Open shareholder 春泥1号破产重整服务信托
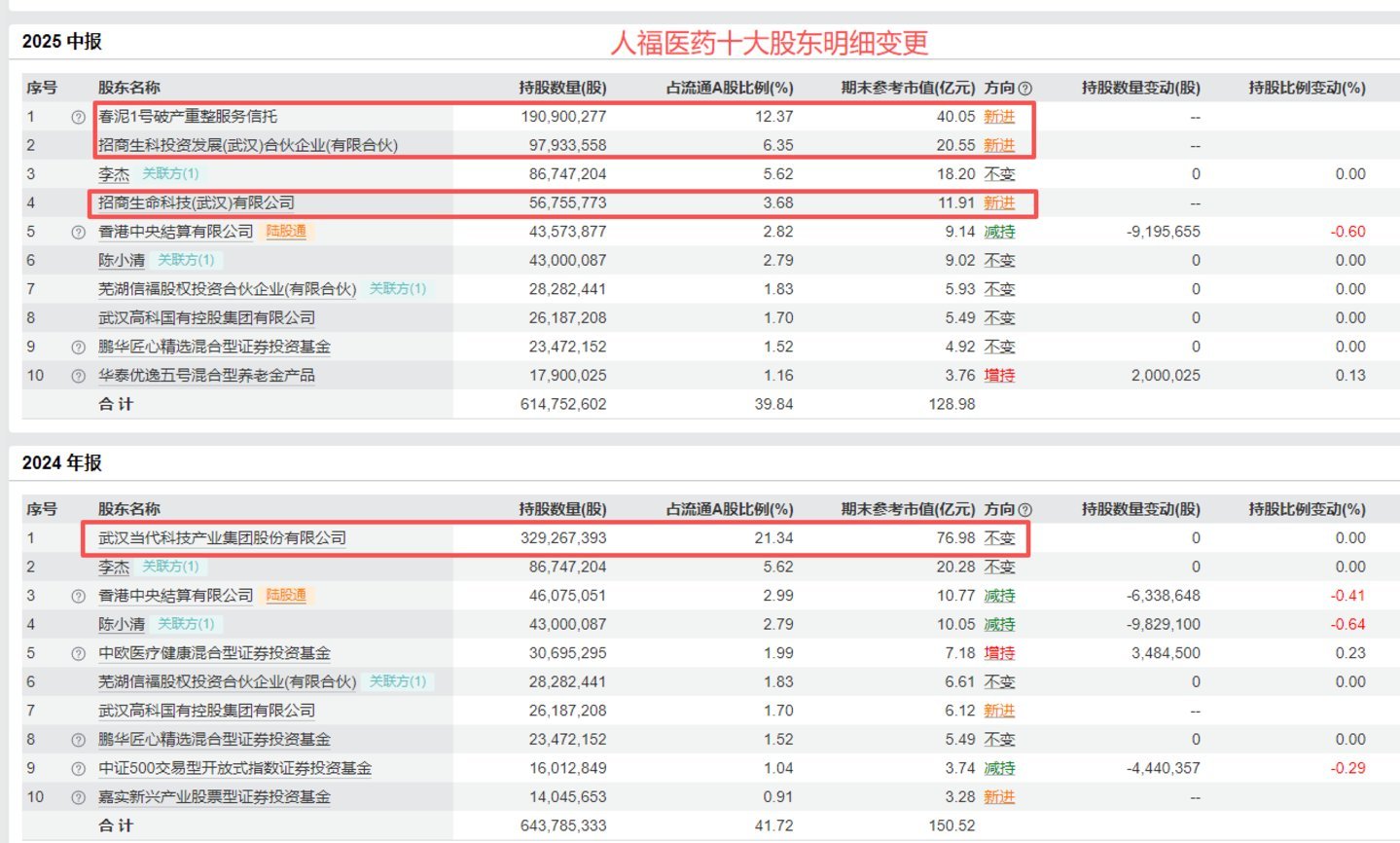The width and height of the screenshot is (1400, 843). click(x=188, y=117)
